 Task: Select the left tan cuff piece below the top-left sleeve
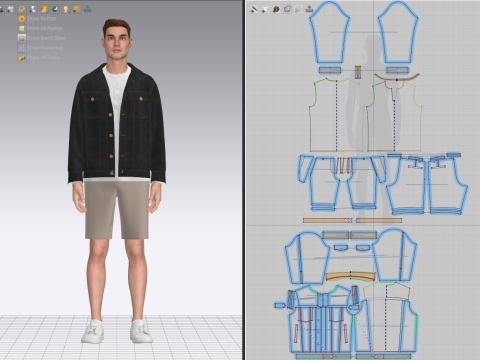coord(330,70)
